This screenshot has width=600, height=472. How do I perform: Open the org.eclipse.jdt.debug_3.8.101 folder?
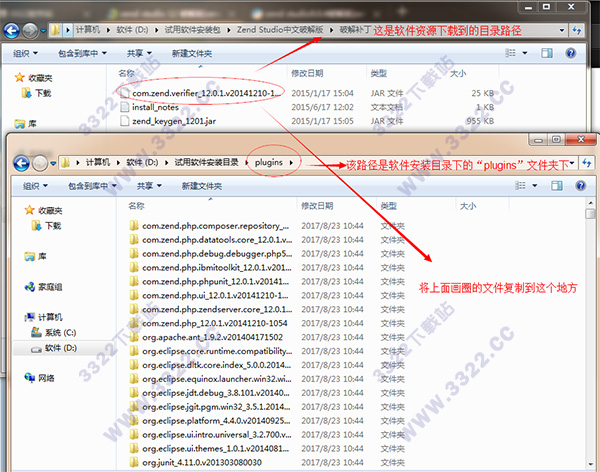(209, 393)
